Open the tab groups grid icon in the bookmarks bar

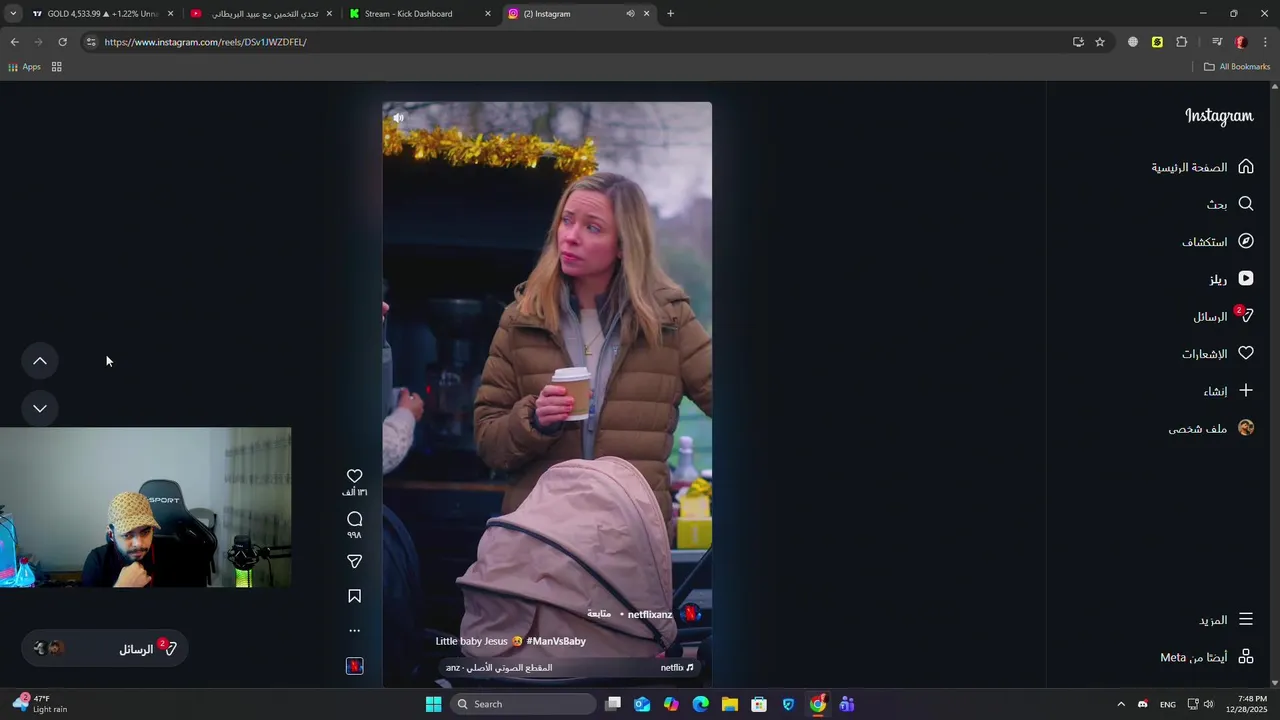(57, 67)
